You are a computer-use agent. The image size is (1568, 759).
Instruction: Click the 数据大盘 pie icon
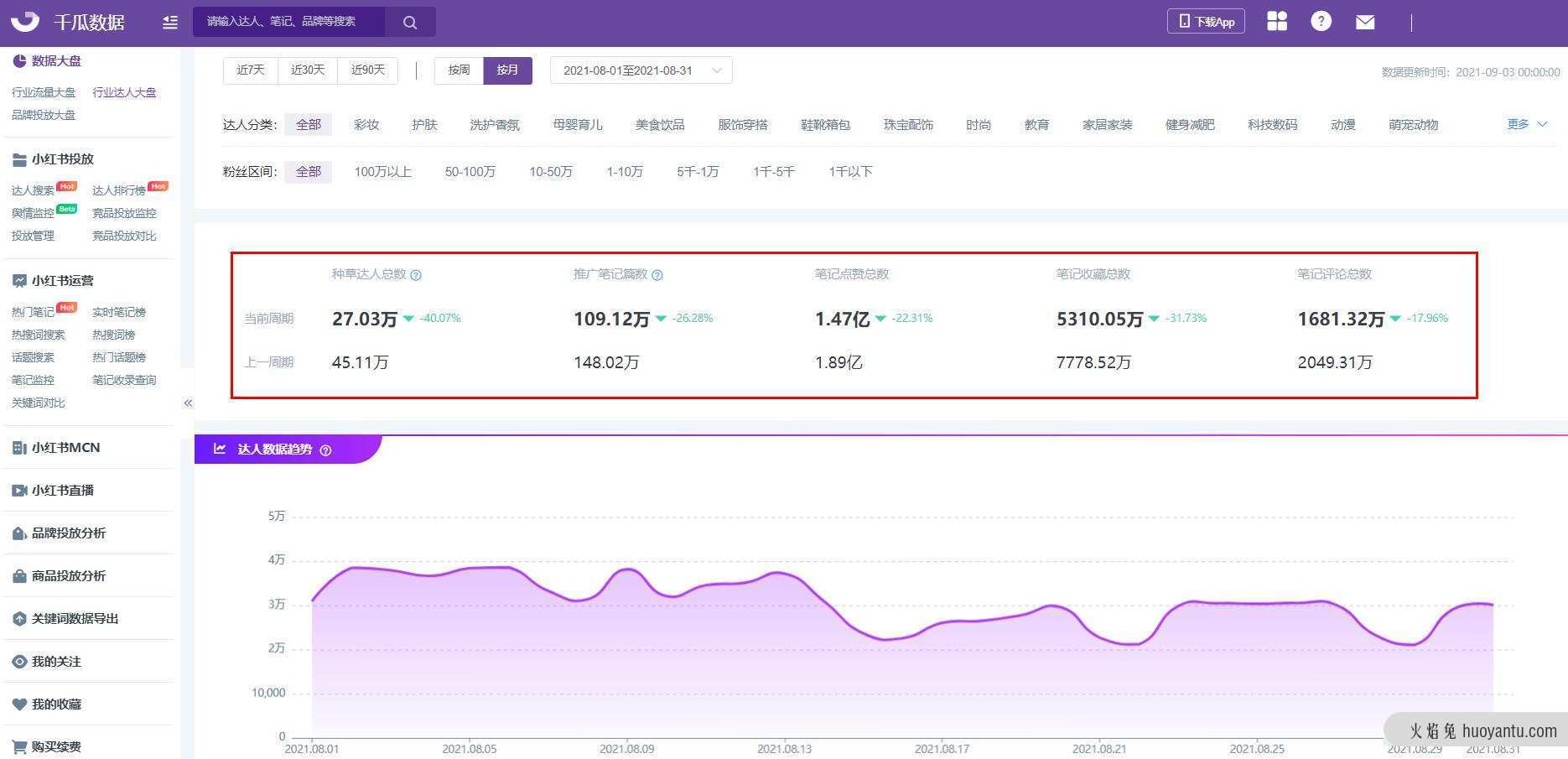19,60
